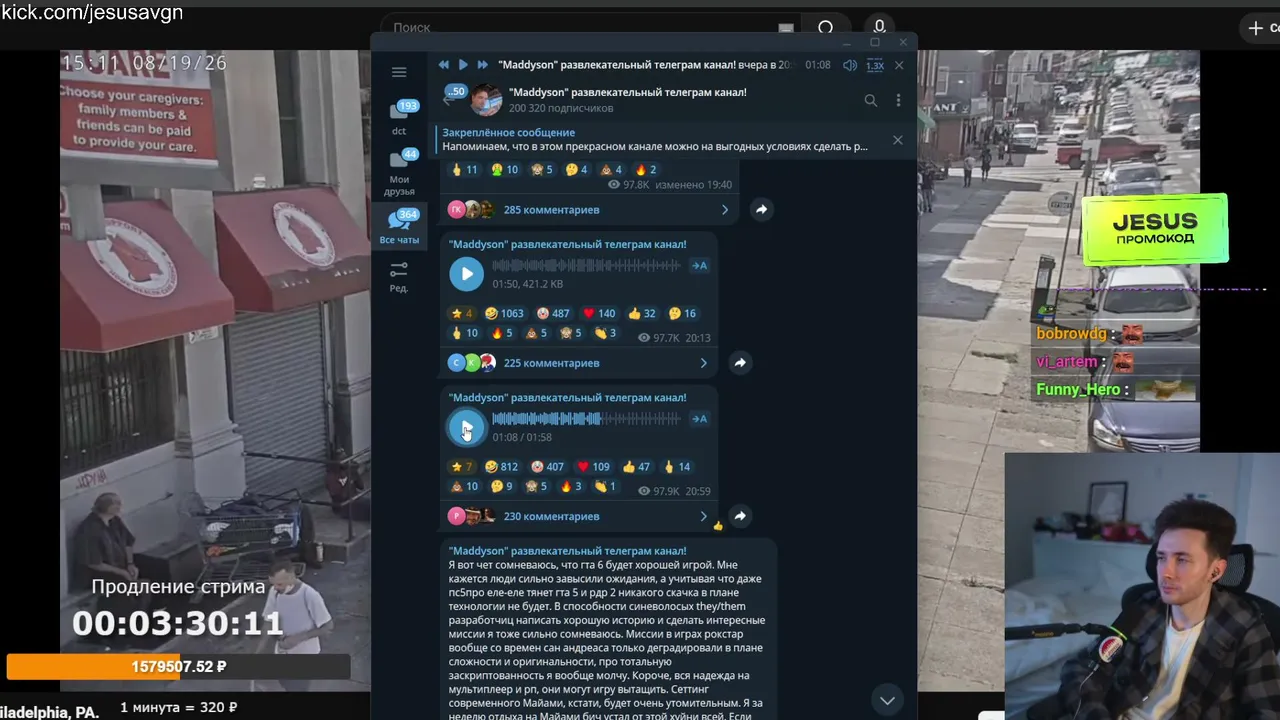Toggle the laughing reaction with 812
This screenshot has width=1280, height=720.
(501, 466)
